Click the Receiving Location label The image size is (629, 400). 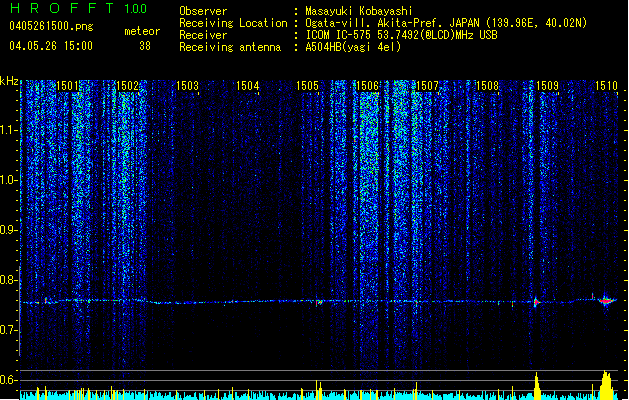(233, 23)
